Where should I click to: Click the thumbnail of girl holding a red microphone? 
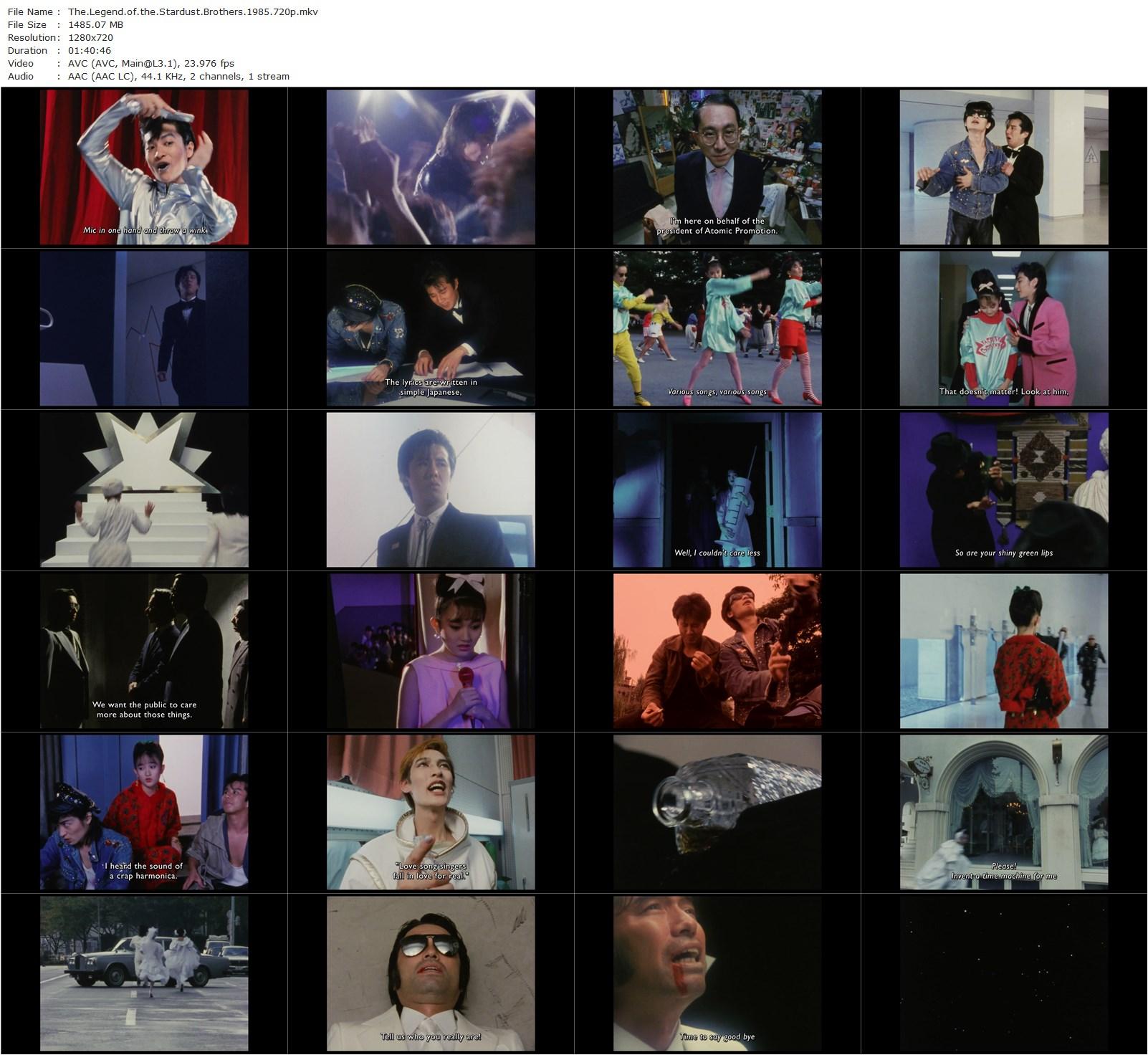[431, 651]
